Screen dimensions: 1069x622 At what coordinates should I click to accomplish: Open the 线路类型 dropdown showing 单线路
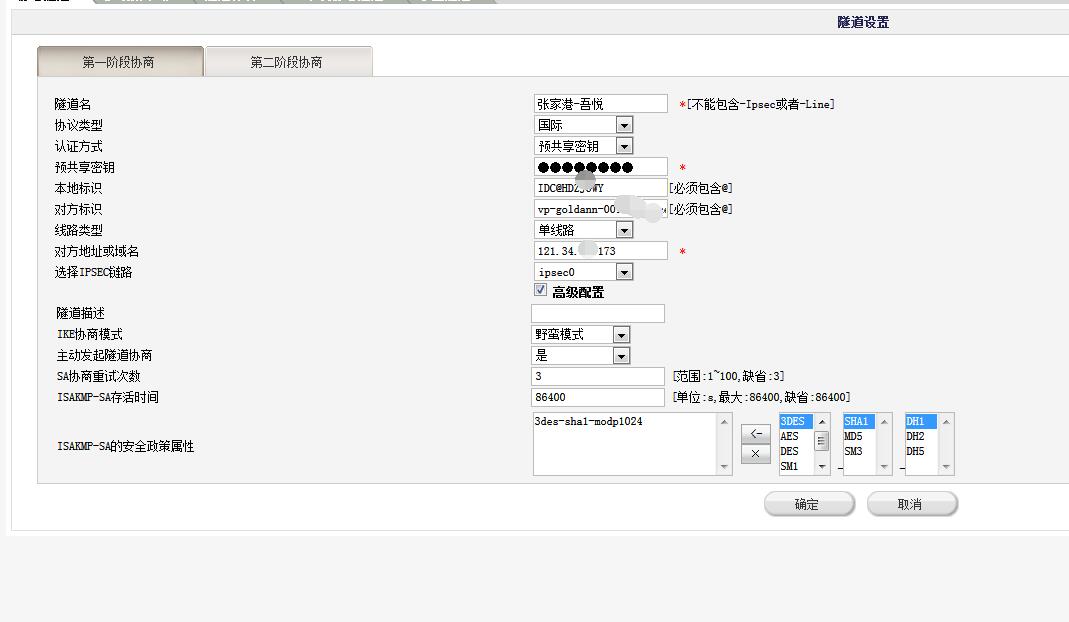584,230
